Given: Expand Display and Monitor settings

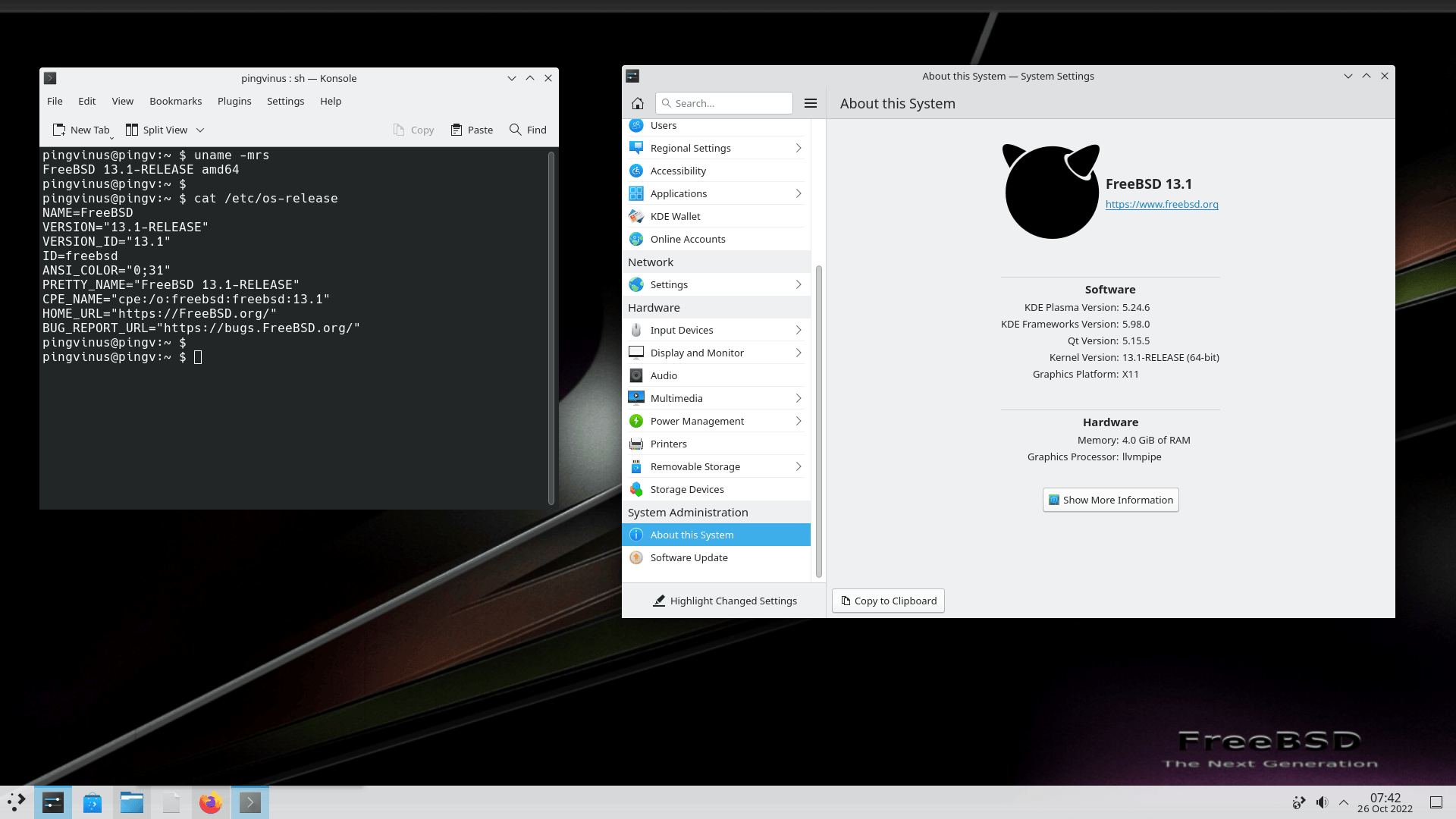Looking at the screenshot, I should 798,353.
